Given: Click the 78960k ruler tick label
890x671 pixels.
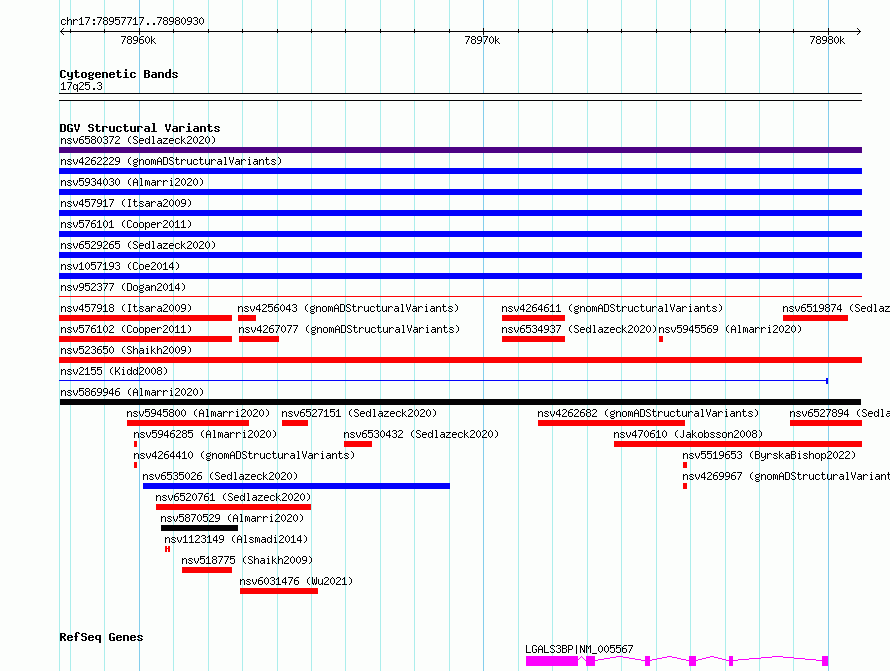Looking at the screenshot, I should [x=138, y=40].
